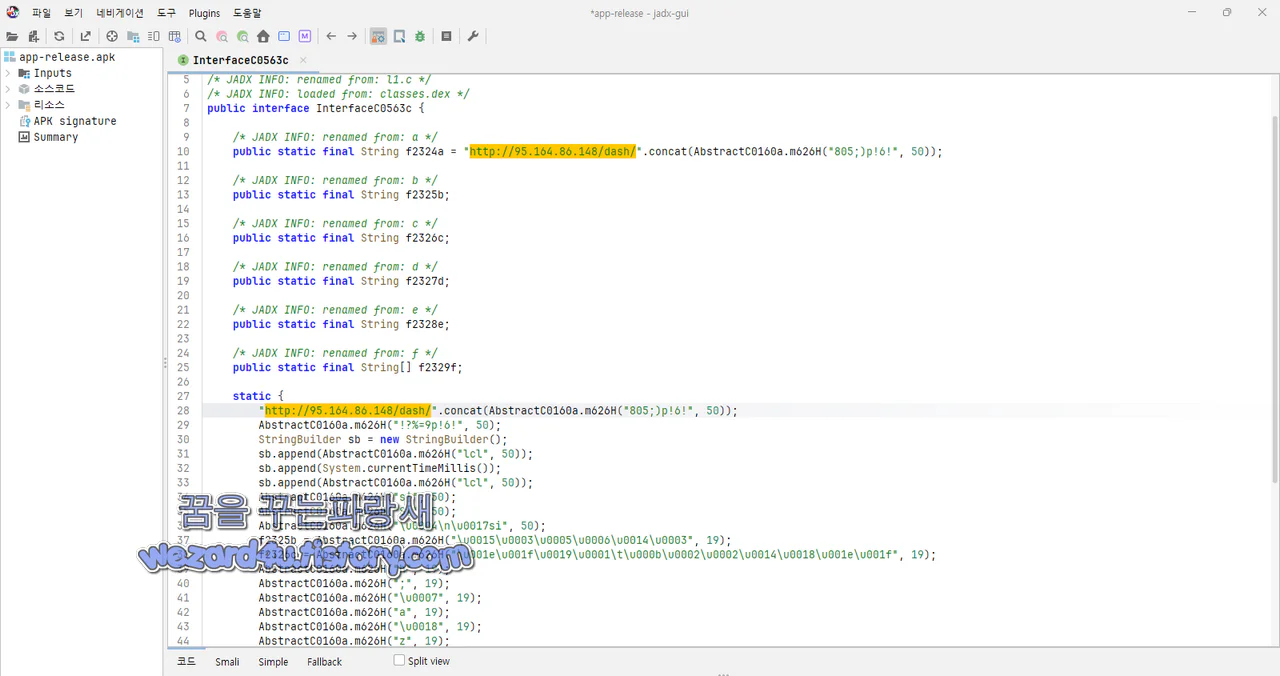Click line number 27 in gutter
This screenshot has height=676, width=1280.
coord(183,396)
